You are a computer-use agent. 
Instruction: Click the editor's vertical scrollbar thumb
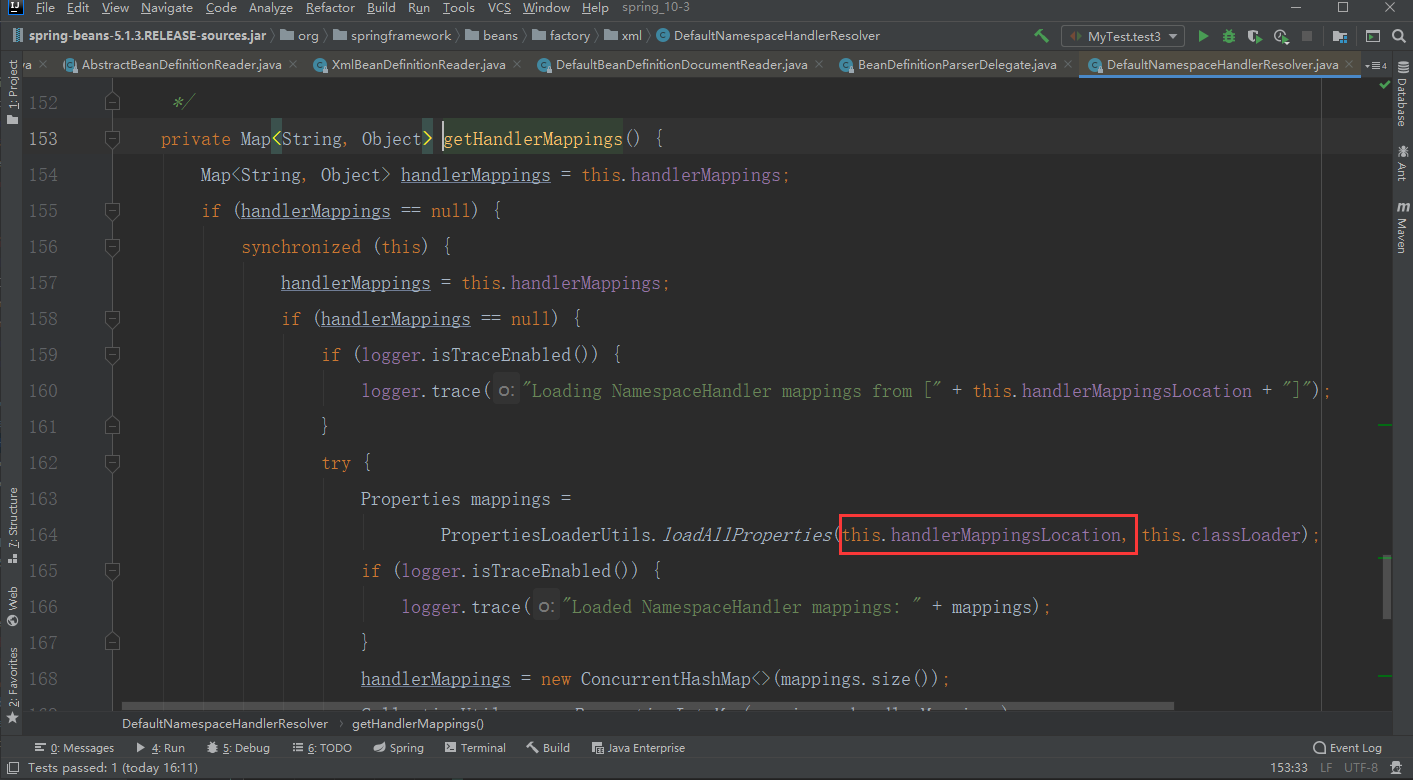(x=1386, y=588)
